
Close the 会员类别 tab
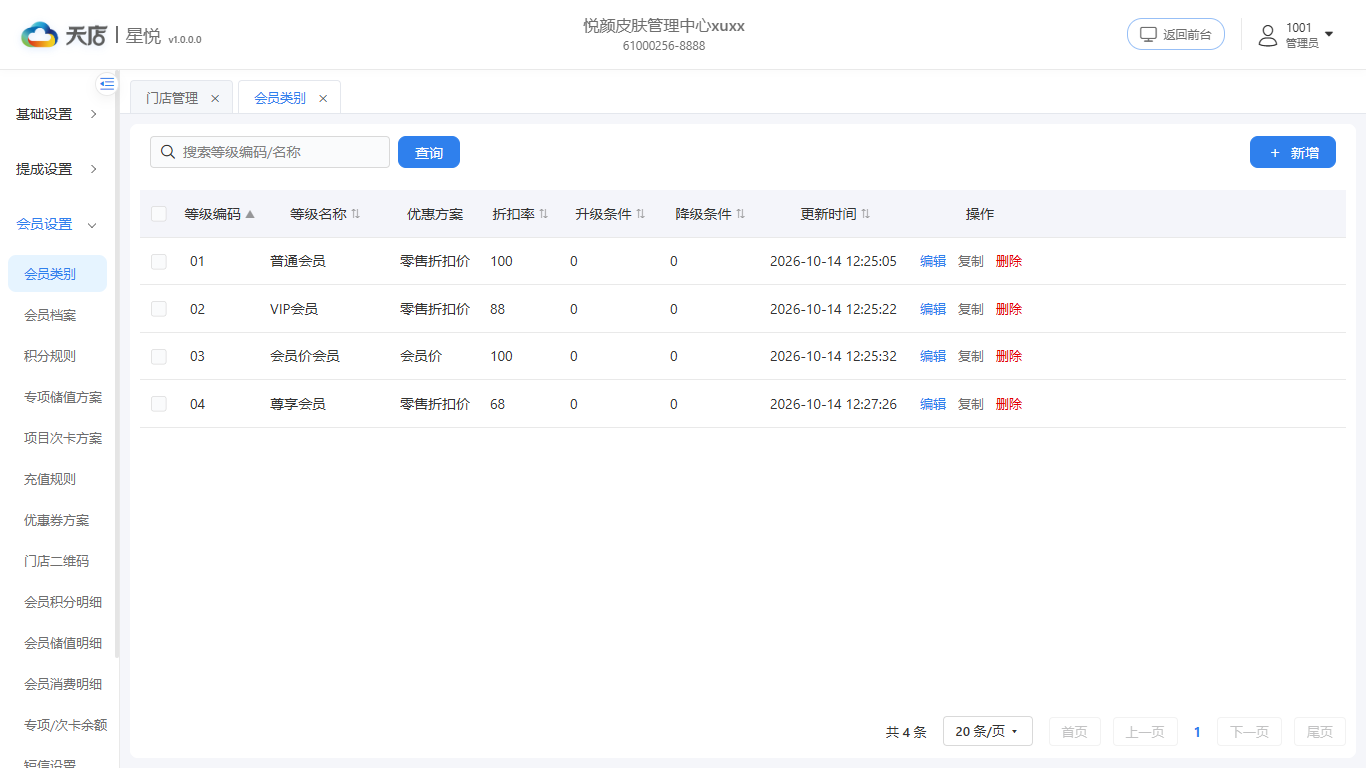point(323,98)
